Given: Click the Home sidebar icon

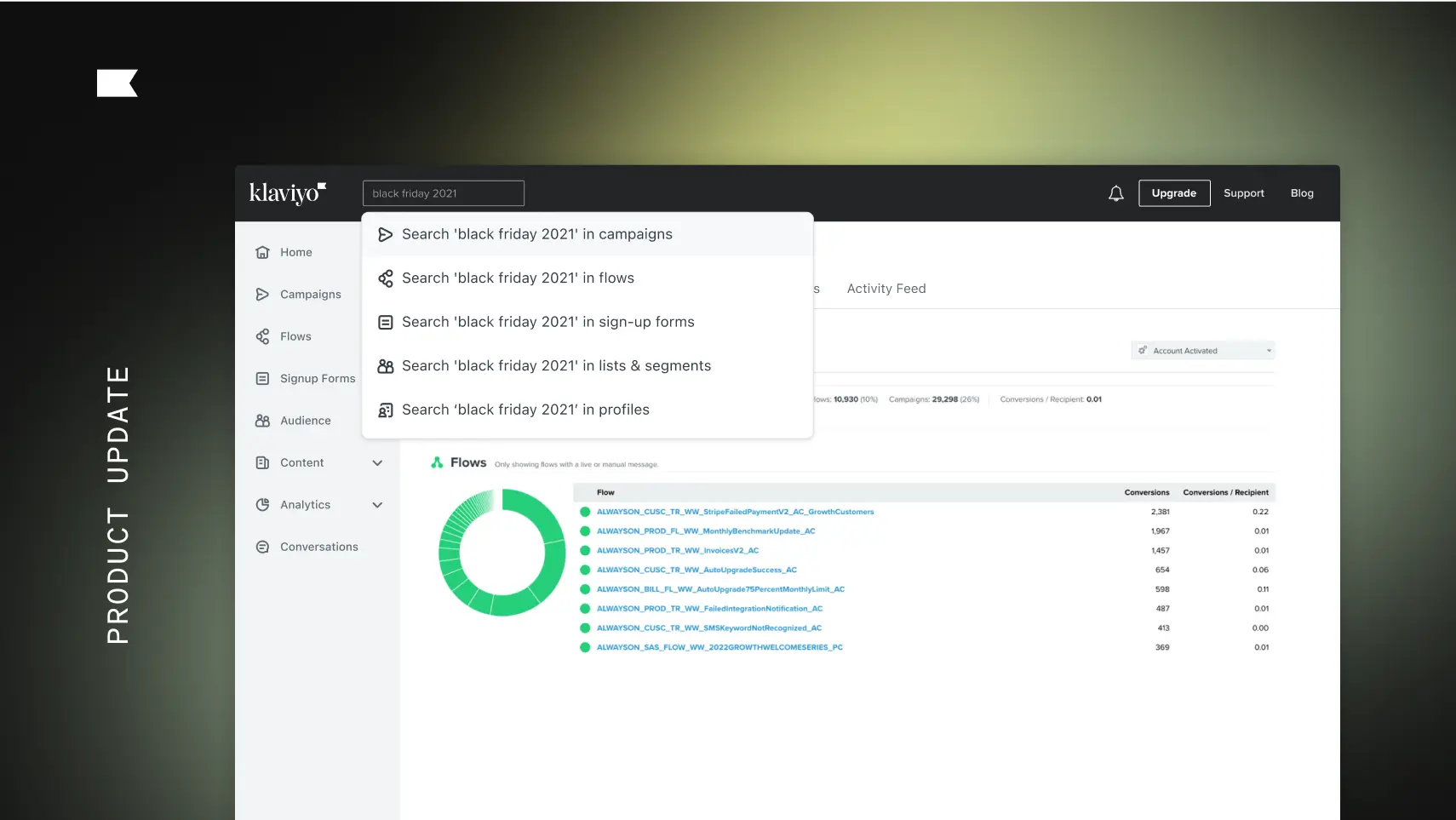Looking at the screenshot, I should (262, 252).
